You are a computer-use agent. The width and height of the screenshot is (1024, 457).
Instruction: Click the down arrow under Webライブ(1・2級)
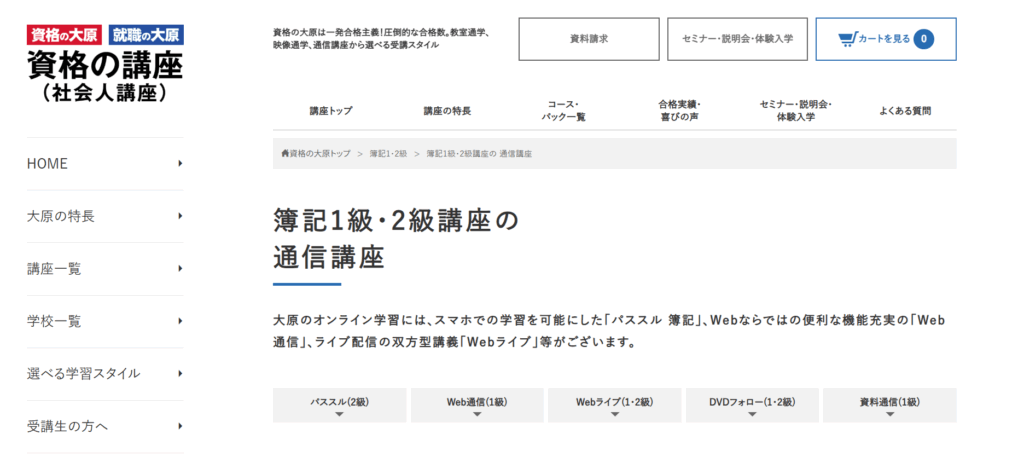point(615,414)
